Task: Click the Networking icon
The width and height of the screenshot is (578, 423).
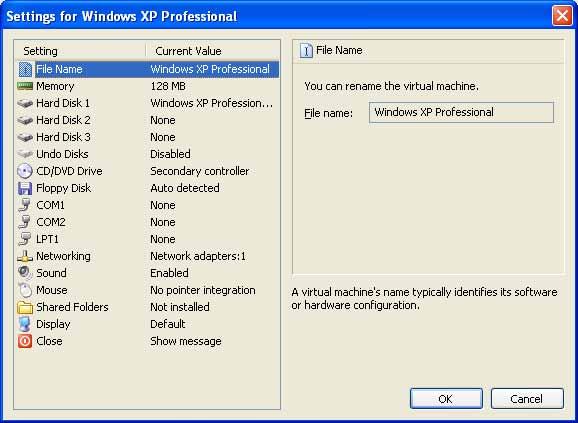Action: click(x=25, y=256)
